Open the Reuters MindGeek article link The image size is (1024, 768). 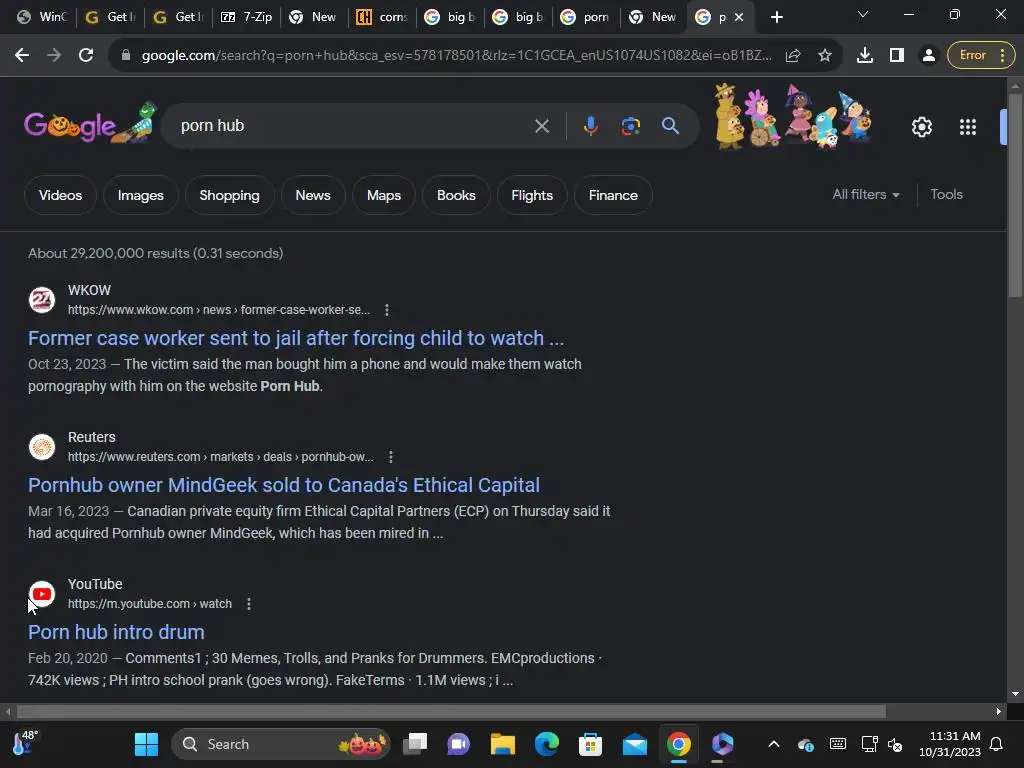pyautogui.click(x=284, y=485)
